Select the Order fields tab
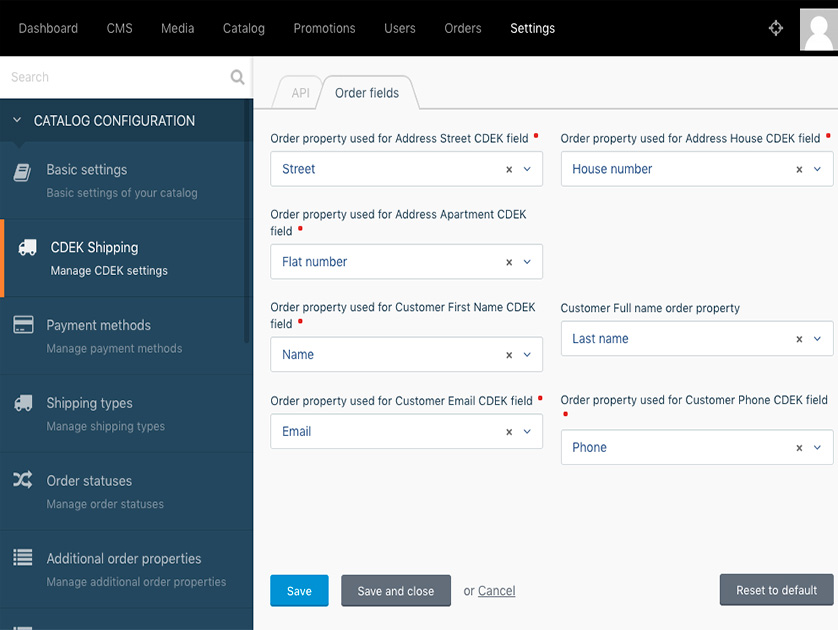Image resolution: width=838 pixels, height=630 pixels. pos(367,93)
